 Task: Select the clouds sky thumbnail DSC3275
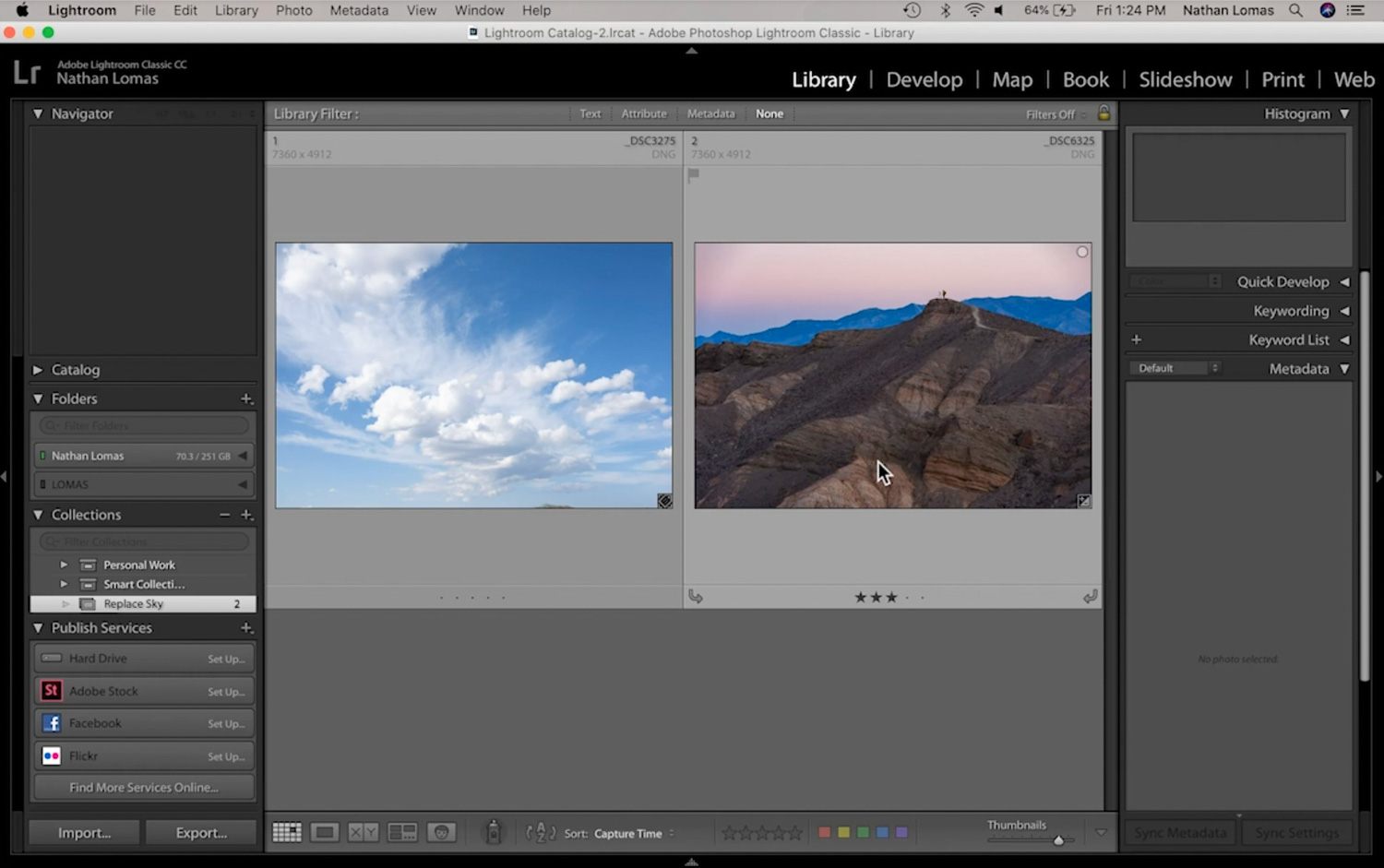pos(474,375)
